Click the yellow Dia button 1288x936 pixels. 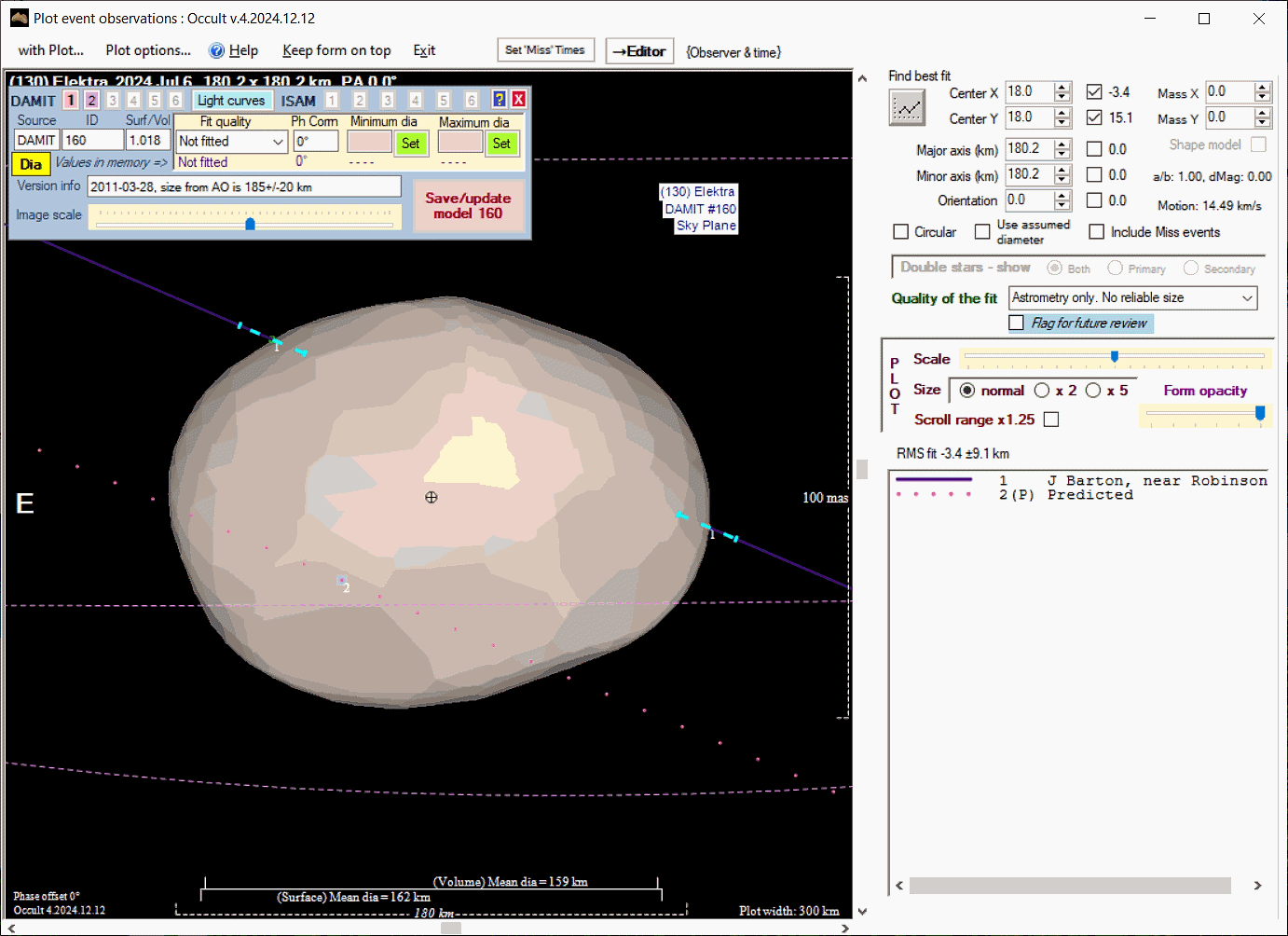point(31,164)
